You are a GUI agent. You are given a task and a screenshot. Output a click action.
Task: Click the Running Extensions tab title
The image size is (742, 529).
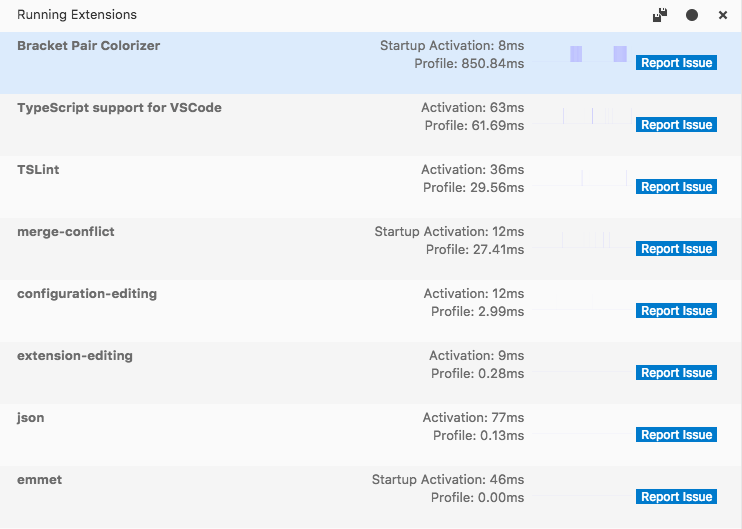(77, 15)
